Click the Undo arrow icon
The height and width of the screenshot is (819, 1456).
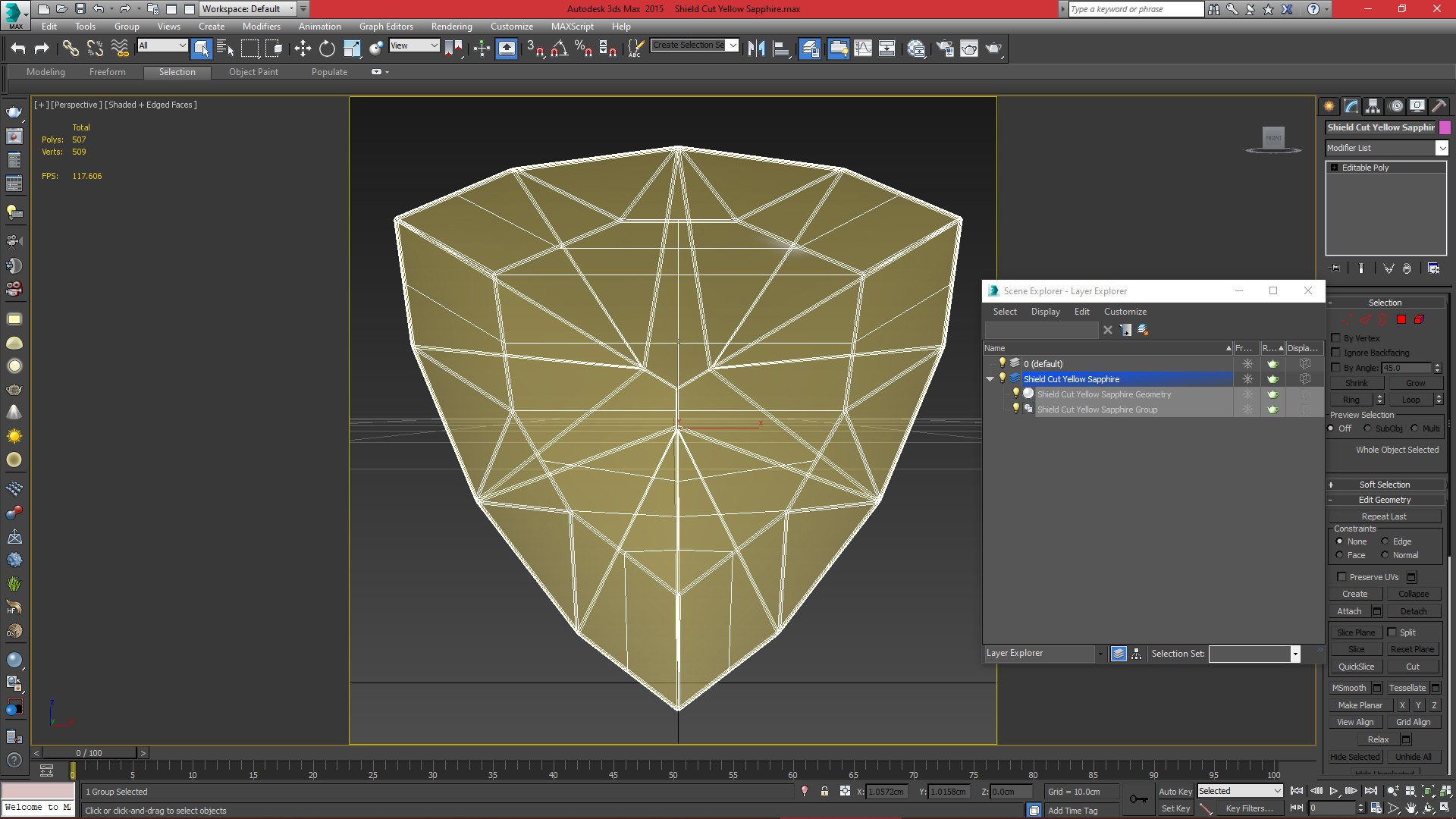click(18, 49)
